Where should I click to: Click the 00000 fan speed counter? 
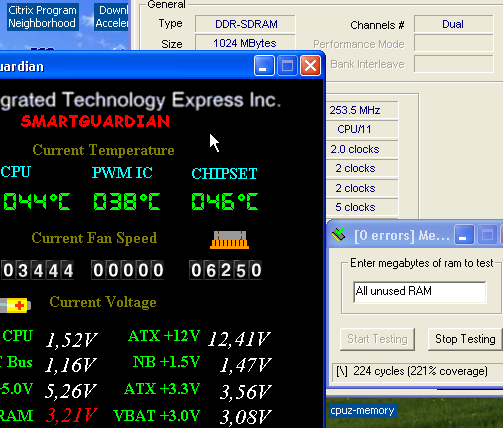click(127, 270)
